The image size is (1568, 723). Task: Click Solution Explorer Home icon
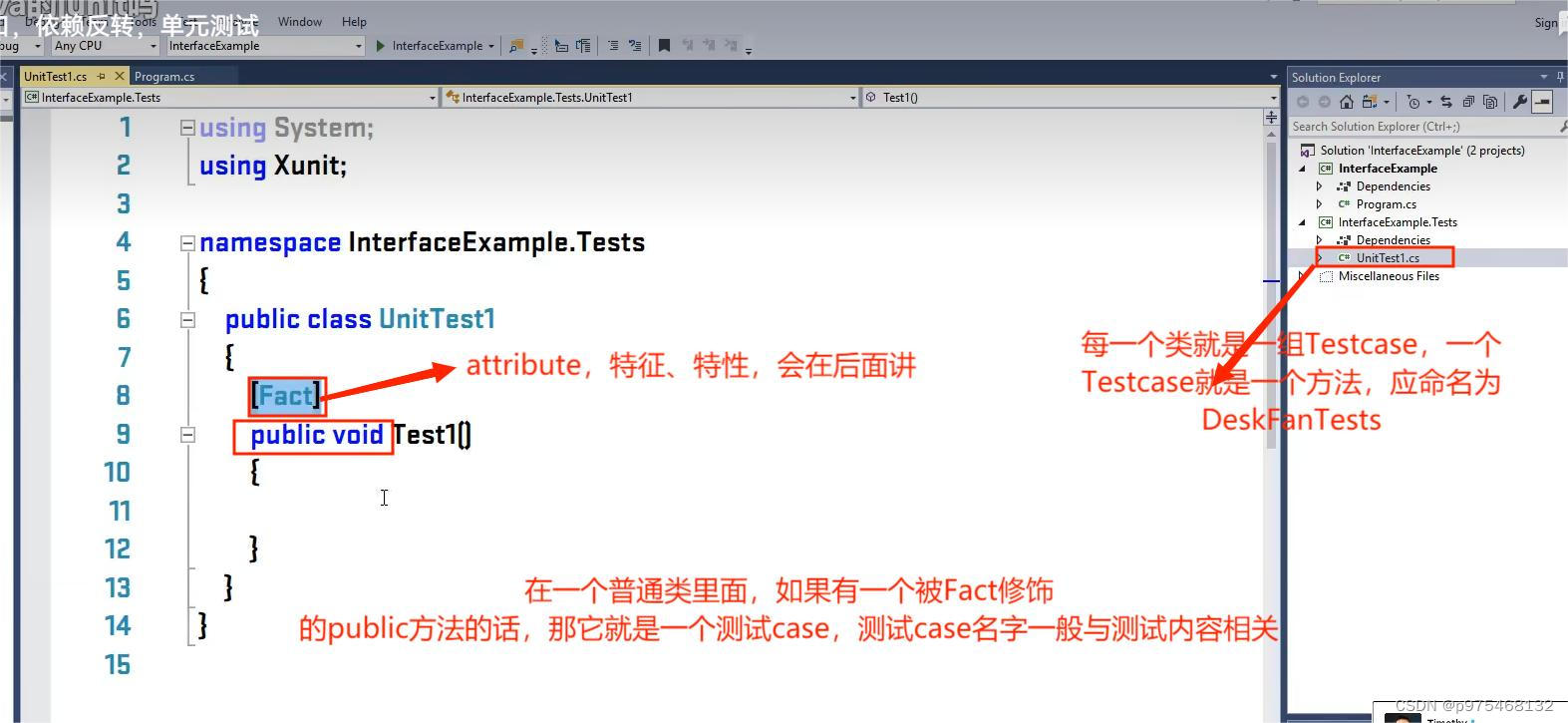[1347, 102]
